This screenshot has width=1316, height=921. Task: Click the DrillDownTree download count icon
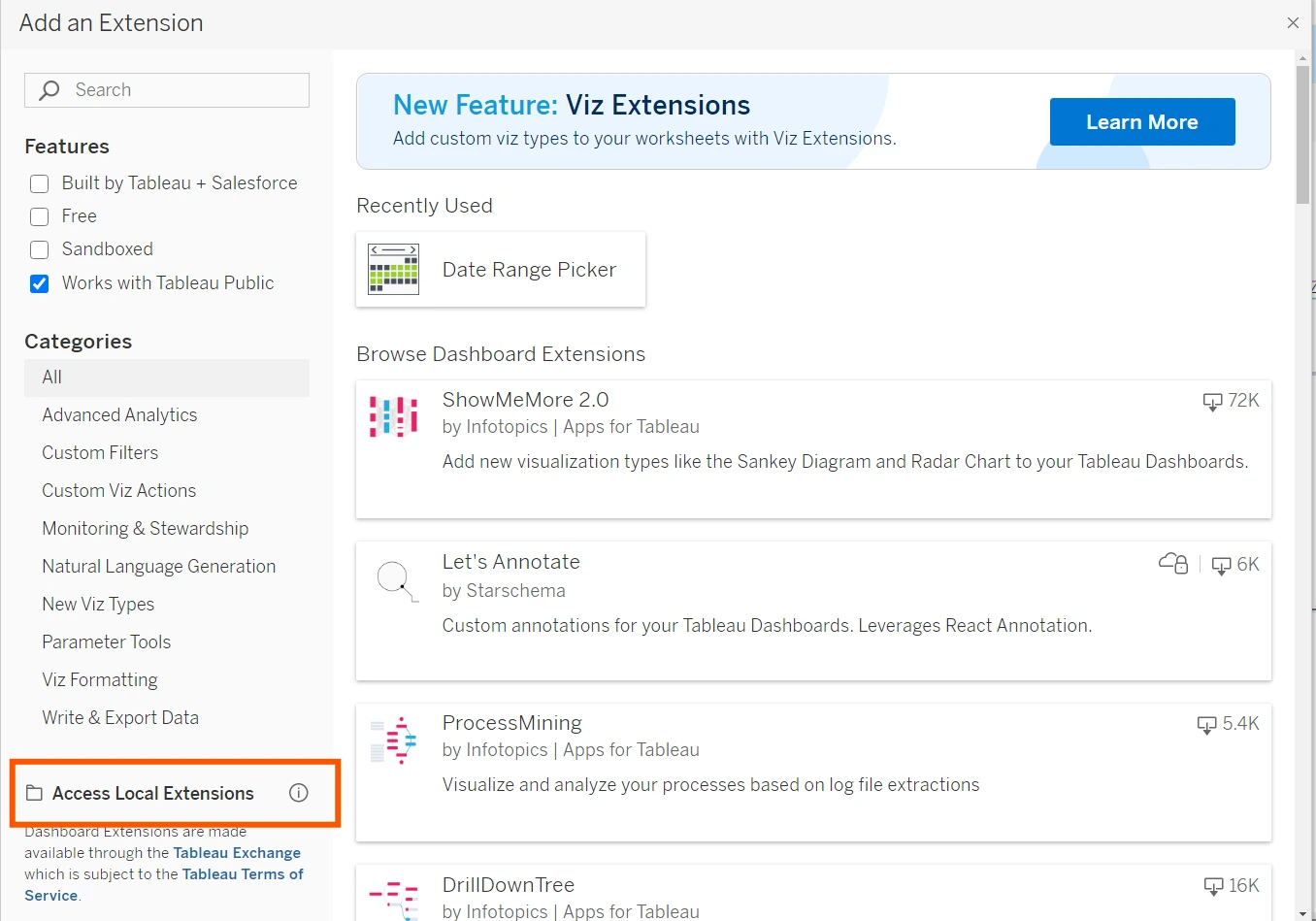coord(1213,886)
